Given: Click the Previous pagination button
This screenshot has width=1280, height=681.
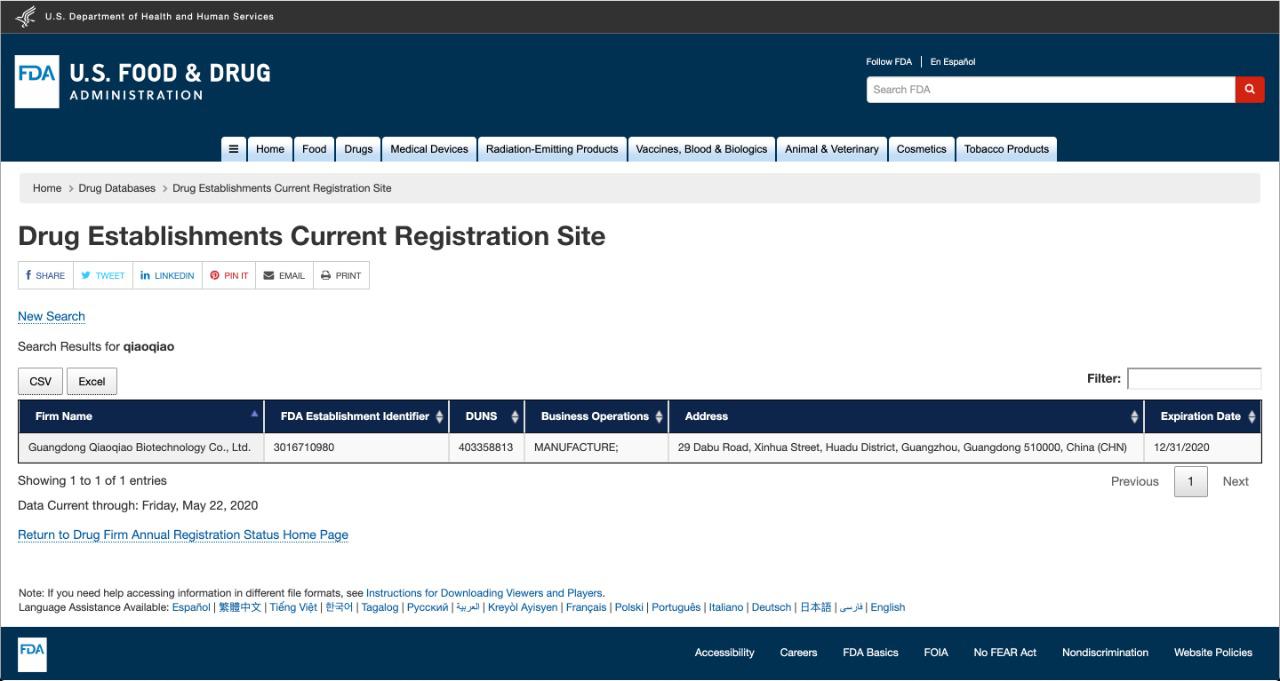Looking at the screenshot, I should point(1135,481).
